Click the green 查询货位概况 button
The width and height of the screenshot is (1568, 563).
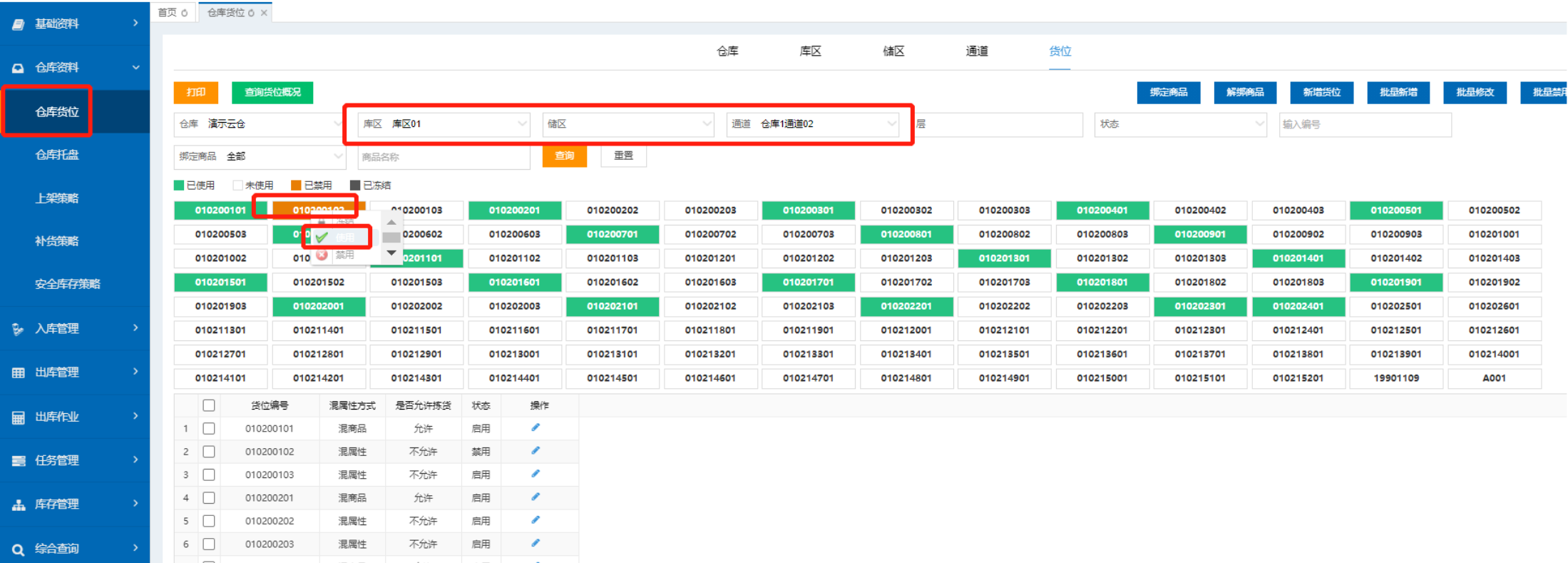click(x=272, y=93)
